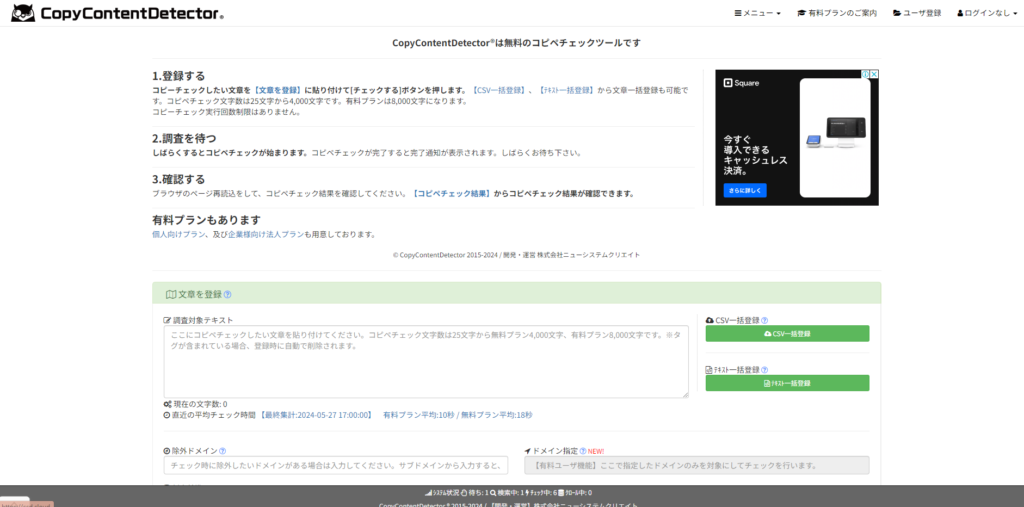Screen dimensions: 1024x507
Task: Click the cloud icon beside CSV一括登録 label
Action: coord(710,320)
